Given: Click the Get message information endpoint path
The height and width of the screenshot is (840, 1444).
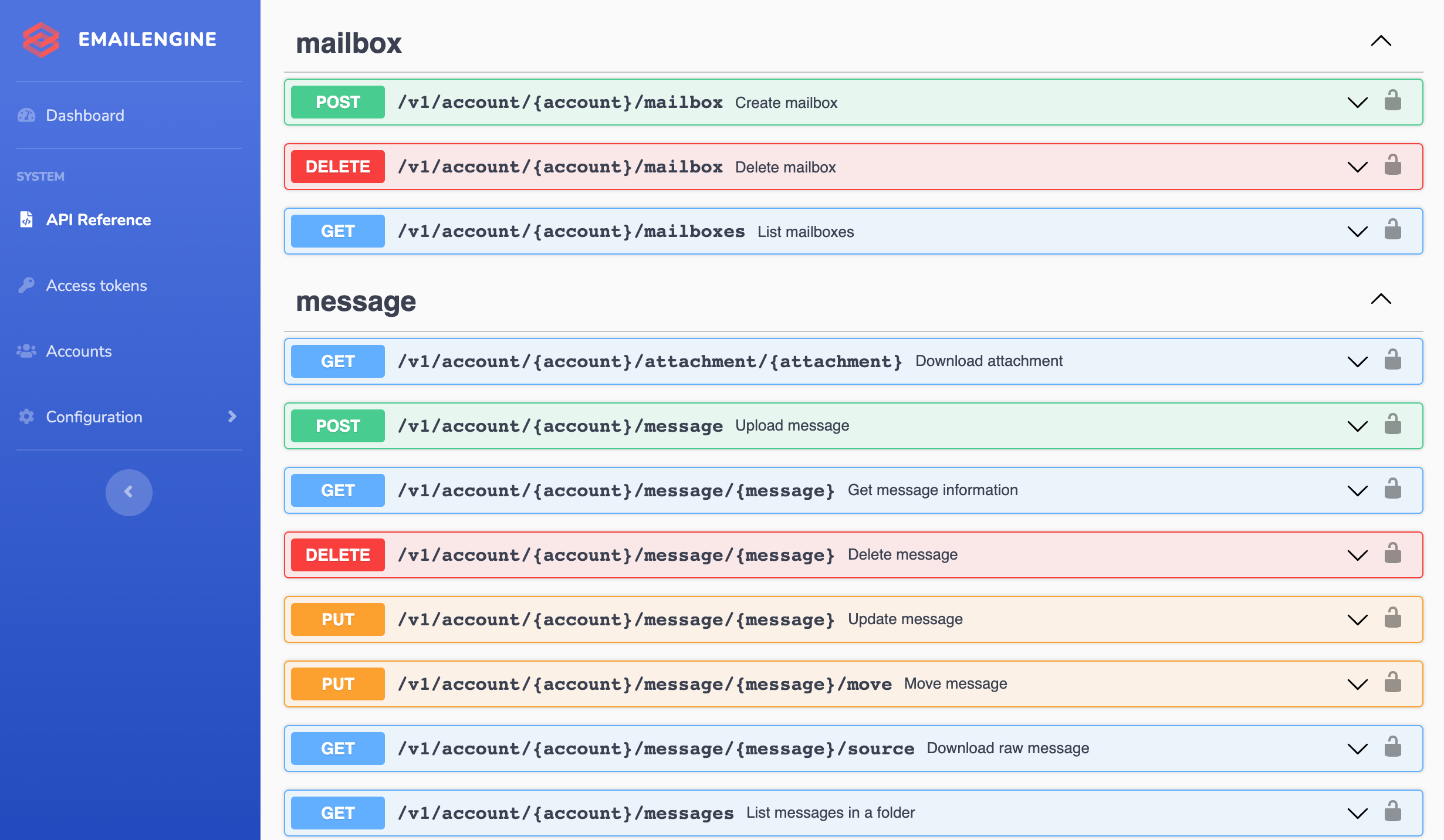Looking at the screenshot, I should pos(616,490).
